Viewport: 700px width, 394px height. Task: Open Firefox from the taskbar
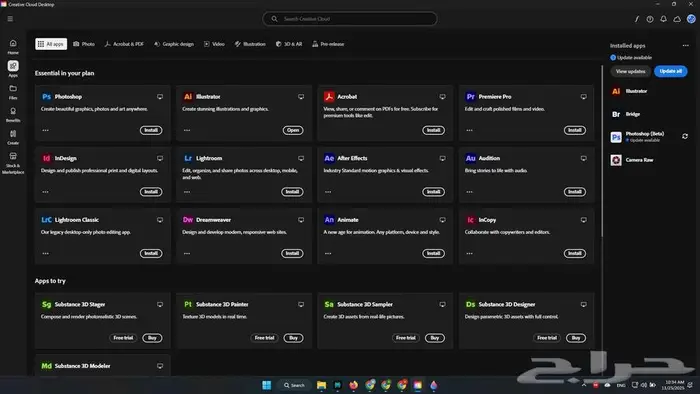click(354, 385)
